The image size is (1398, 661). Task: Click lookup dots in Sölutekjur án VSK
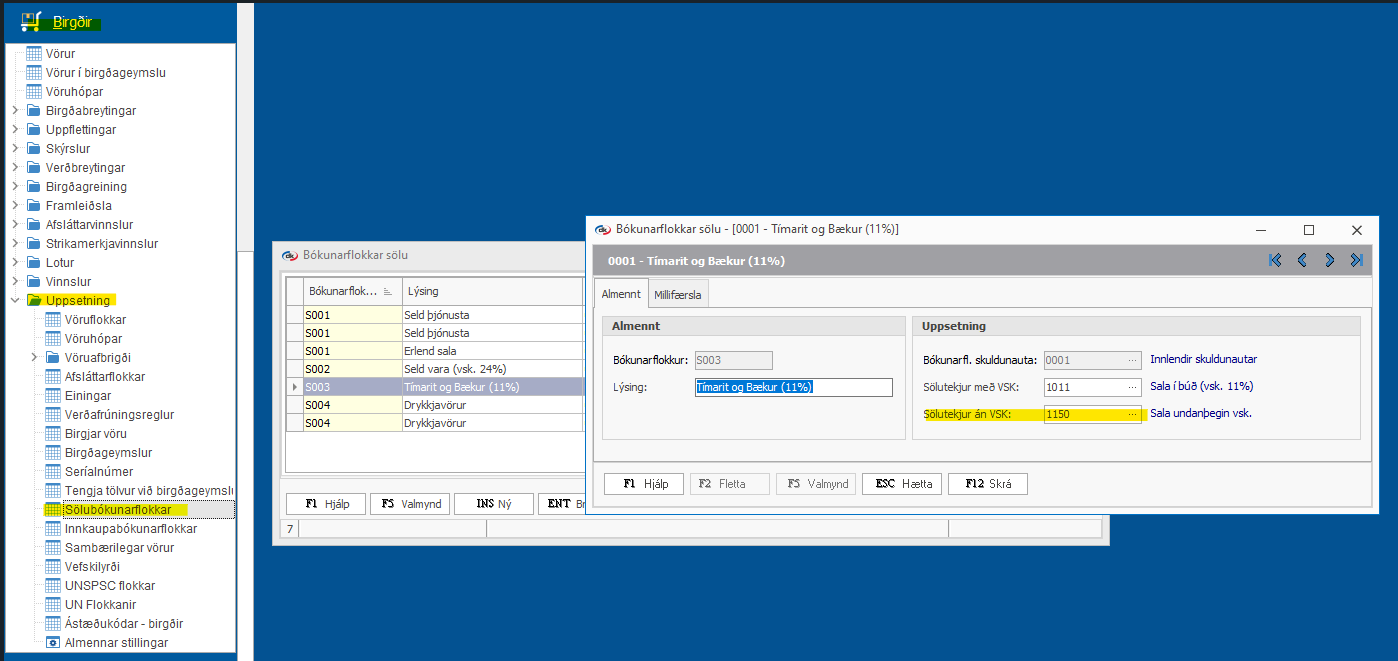coord(1132,414)
